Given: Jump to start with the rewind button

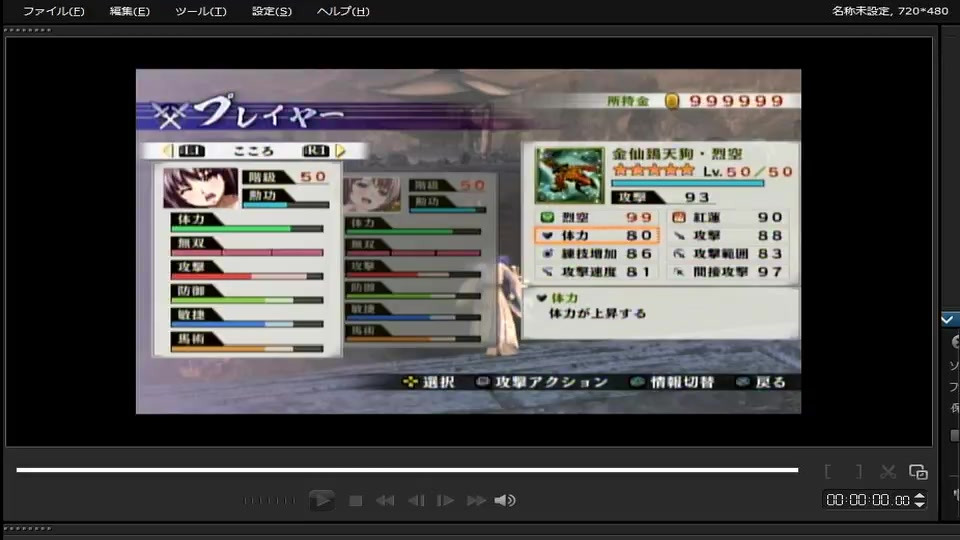Looking at the screenshot, I should pos(385,501).
